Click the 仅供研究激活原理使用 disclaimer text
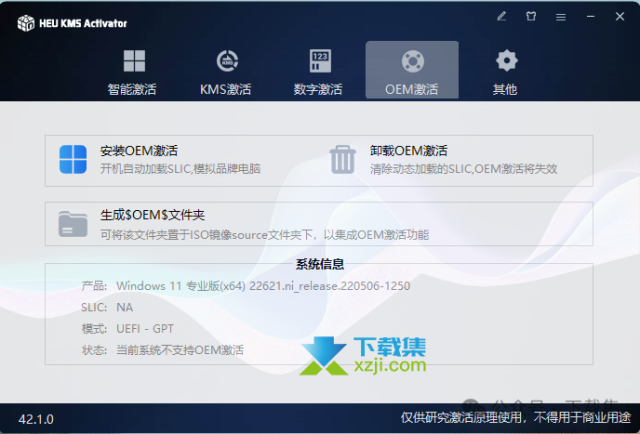640x434 pixels. [x=516, y=417]
